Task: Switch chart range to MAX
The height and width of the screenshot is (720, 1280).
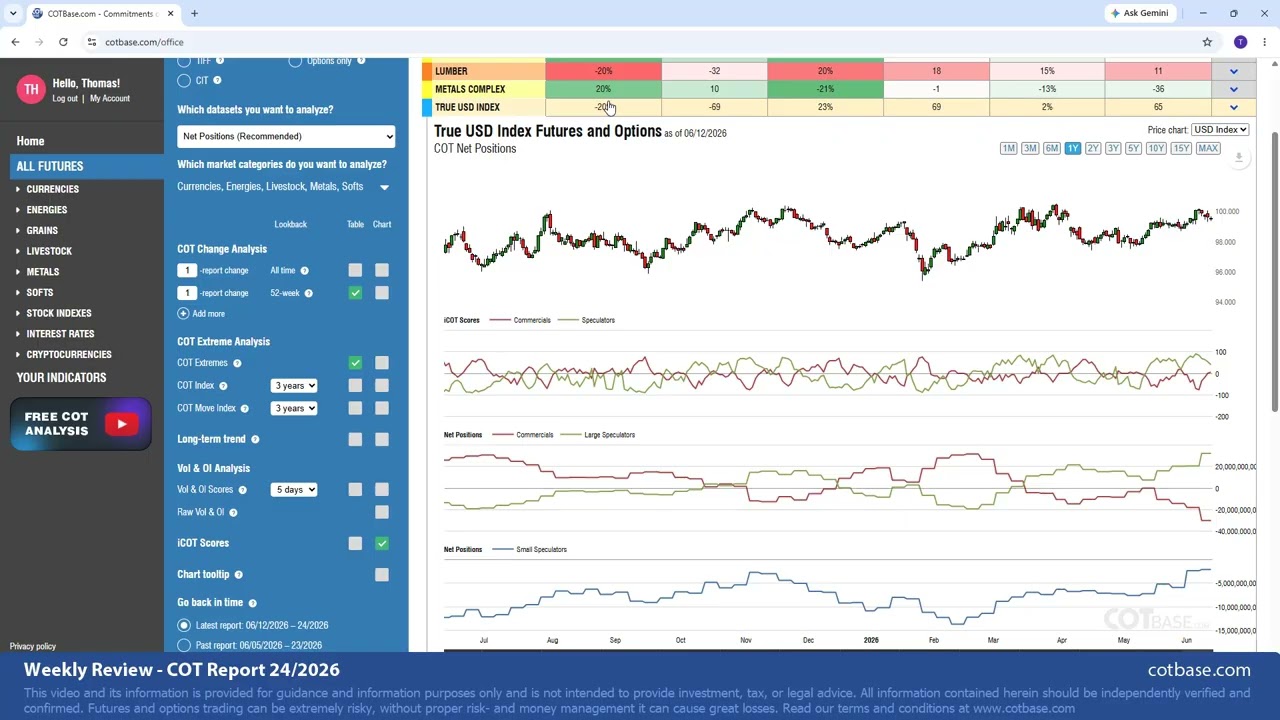Action: click(1208, 149)
